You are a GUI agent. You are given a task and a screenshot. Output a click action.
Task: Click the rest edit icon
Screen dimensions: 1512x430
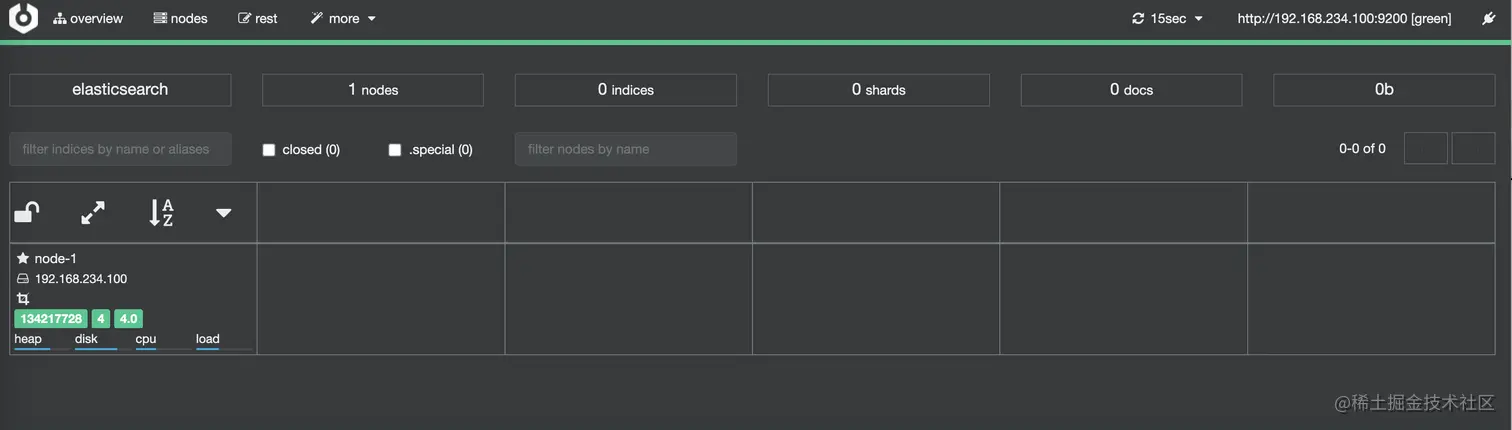click(245, 18)
